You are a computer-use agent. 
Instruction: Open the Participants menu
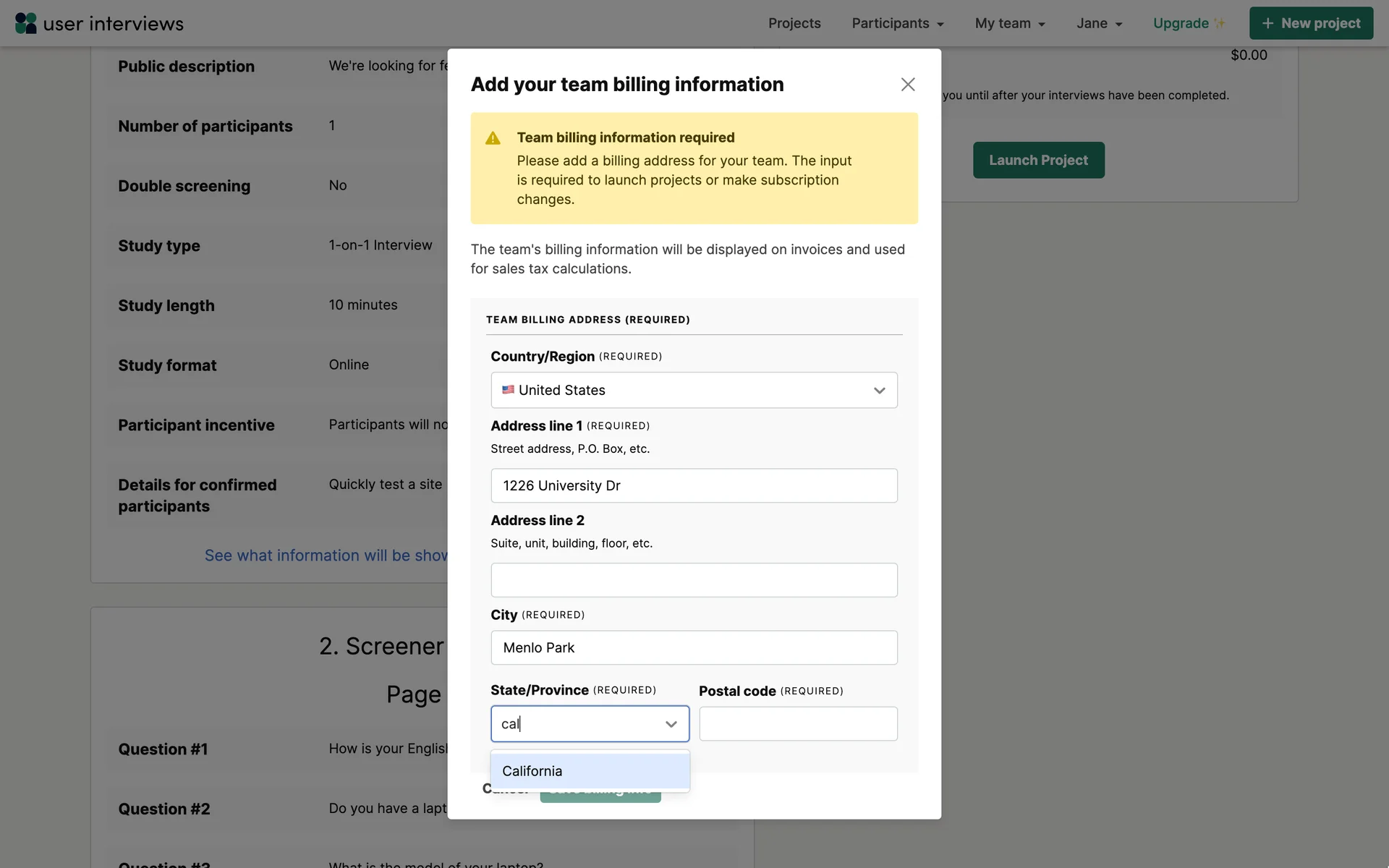[897, 23]
